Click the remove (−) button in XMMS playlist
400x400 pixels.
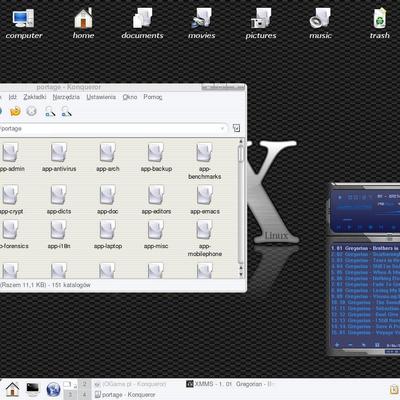[x=350, y=345]
